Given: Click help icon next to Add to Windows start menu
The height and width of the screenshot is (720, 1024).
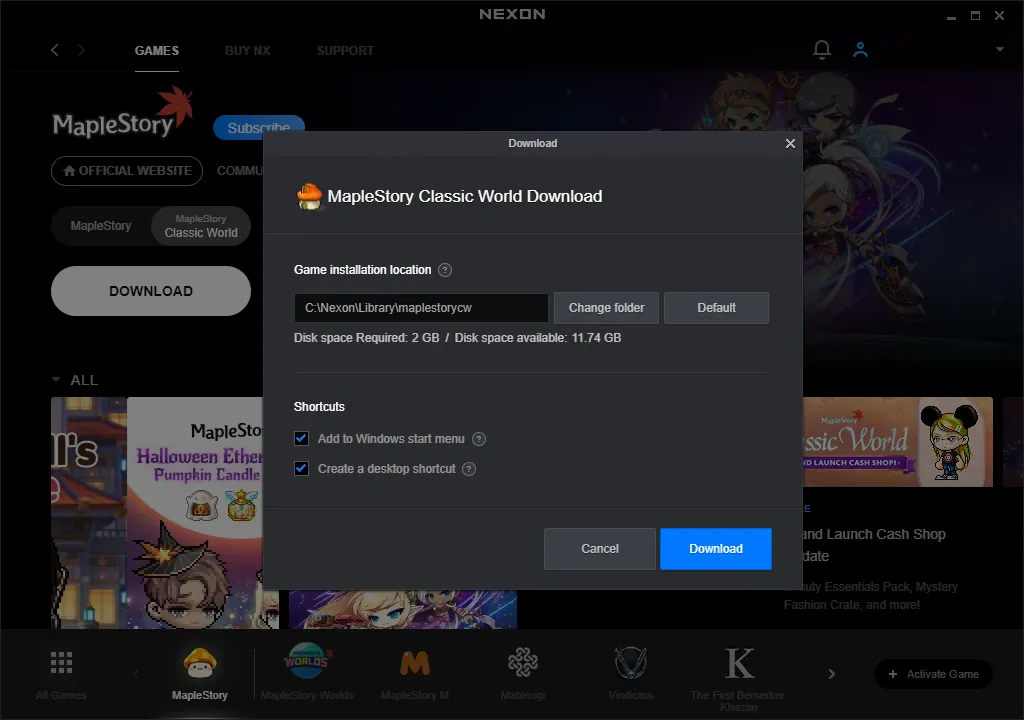Looking at the screenshot, I should click(479, 439).
